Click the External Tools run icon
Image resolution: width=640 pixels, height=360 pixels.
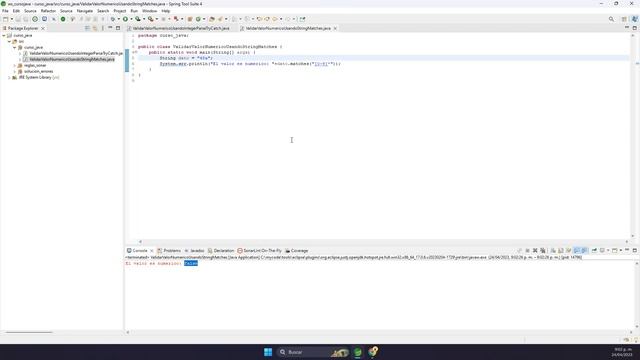pos(151,19)
